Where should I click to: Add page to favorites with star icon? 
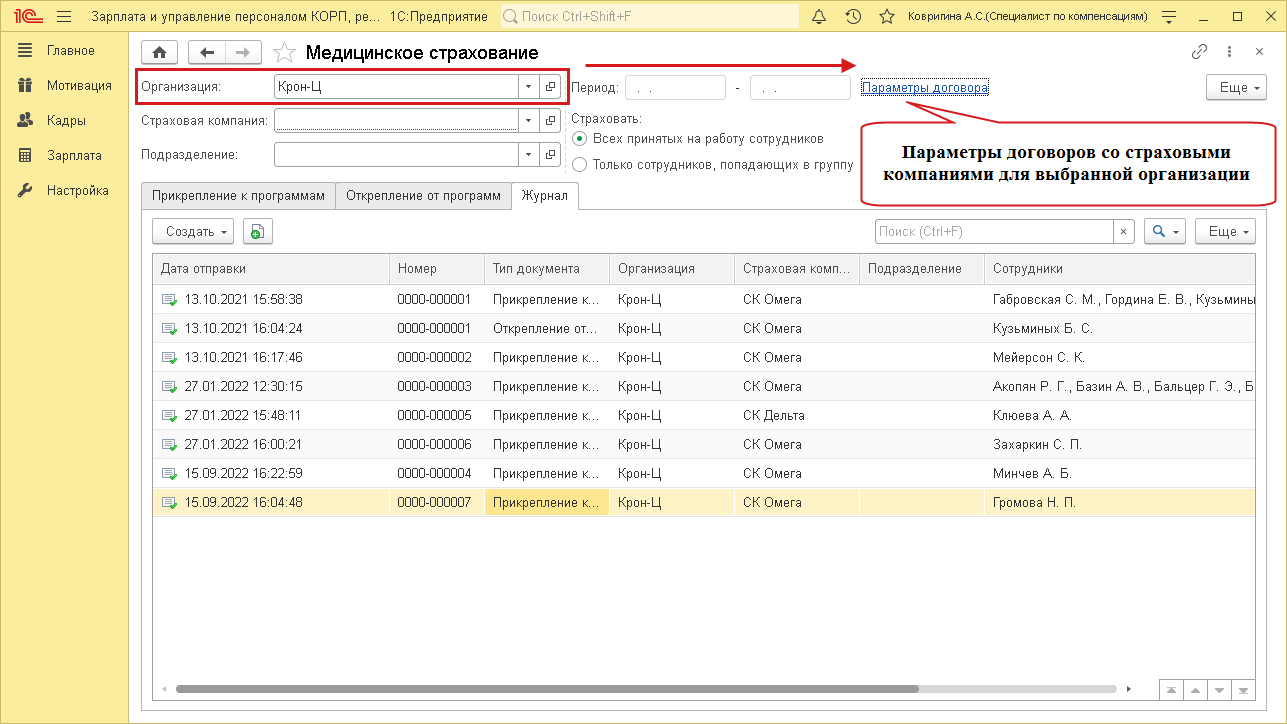coord(284,53)
